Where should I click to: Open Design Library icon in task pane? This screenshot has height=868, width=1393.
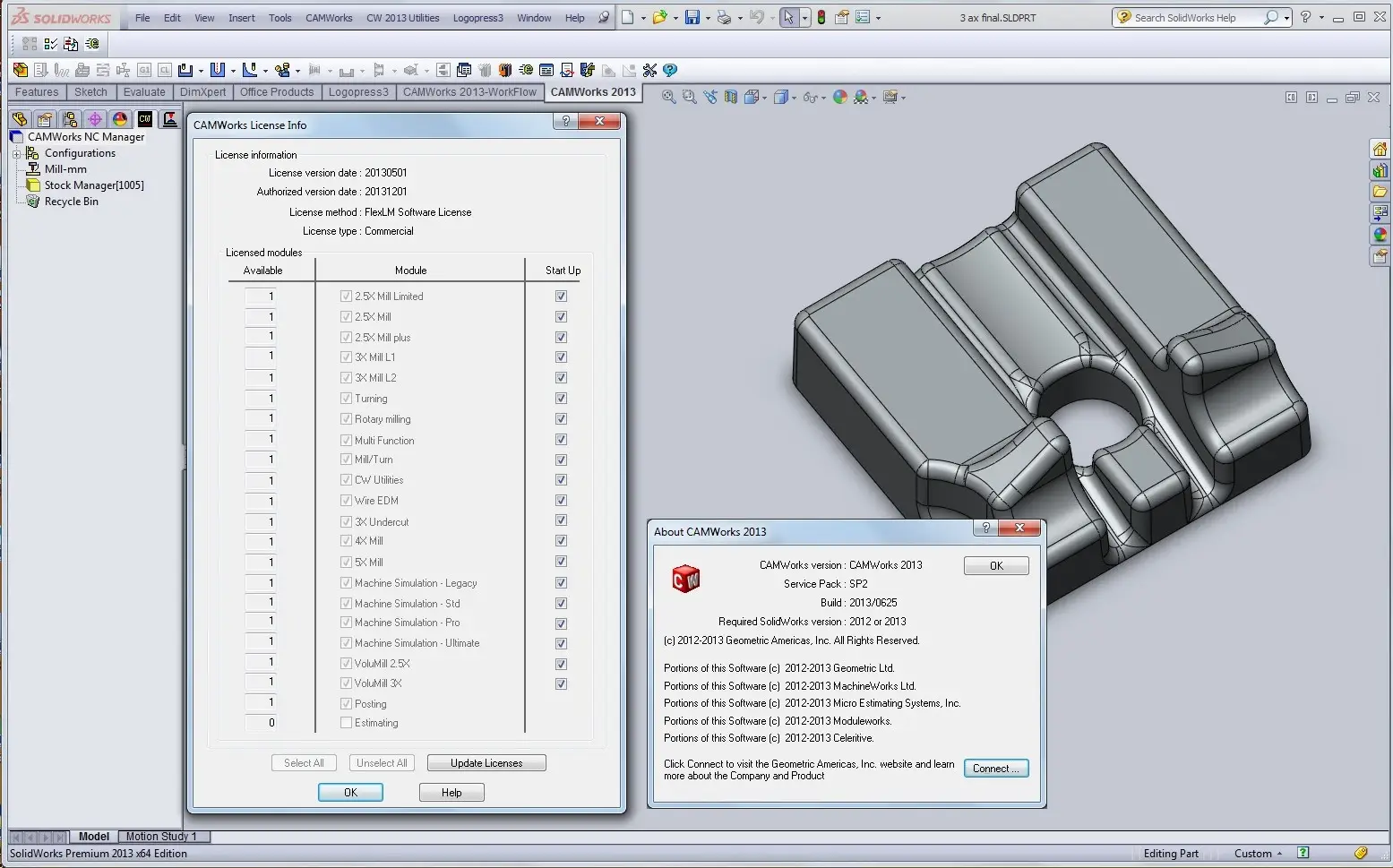(1380, 170)
